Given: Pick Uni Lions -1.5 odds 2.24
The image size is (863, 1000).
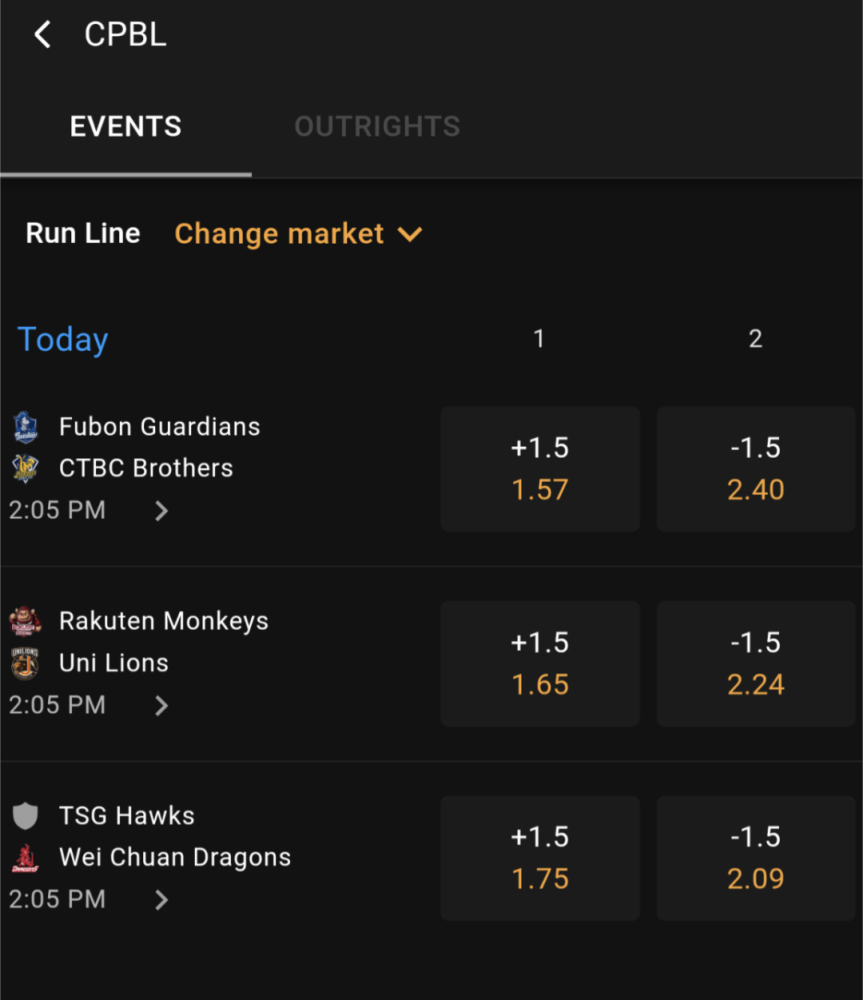Looking at the screenshot, I should coord(756,663).
